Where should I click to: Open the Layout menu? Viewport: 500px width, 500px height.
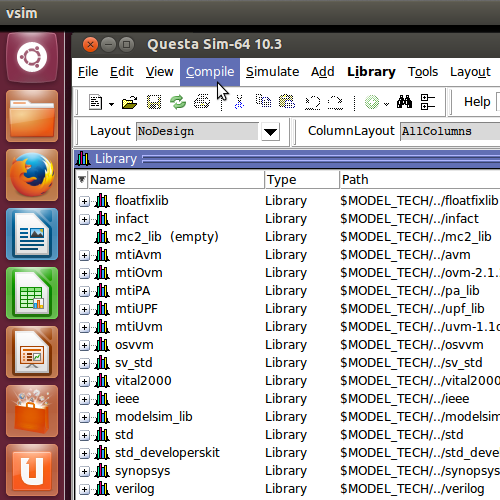pos(470,72)
